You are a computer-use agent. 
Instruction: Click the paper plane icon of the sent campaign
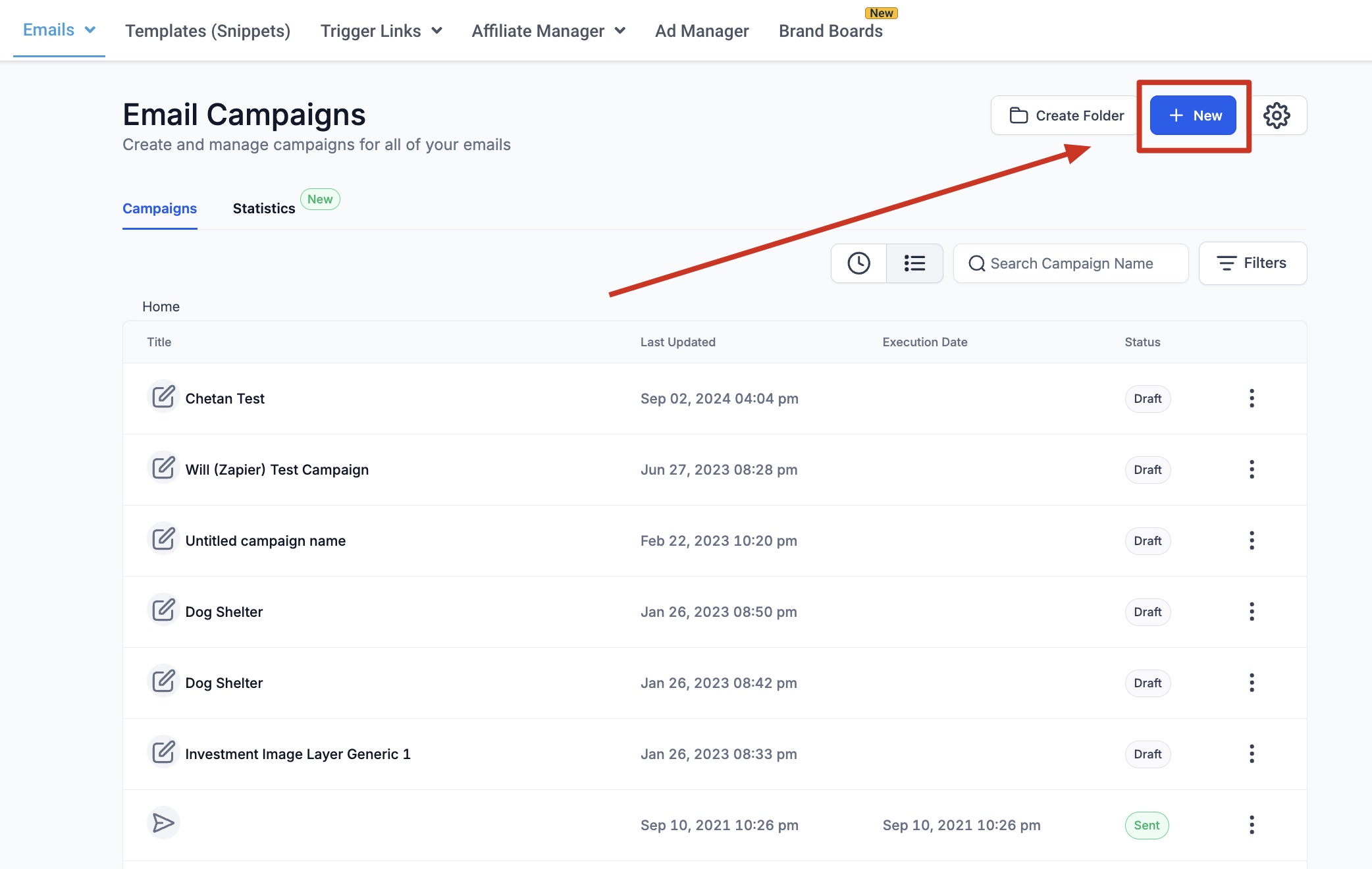[163, 823]
